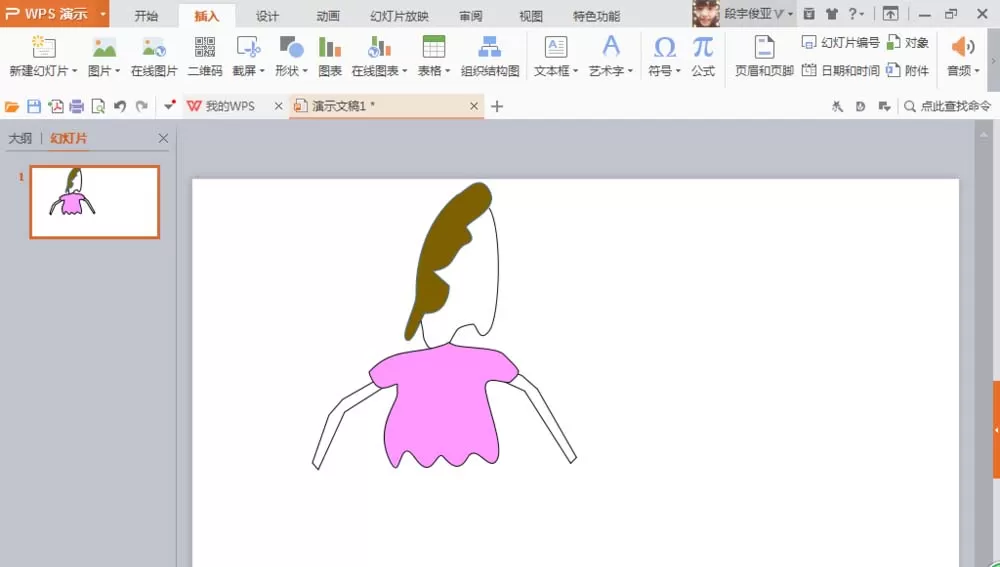1000x567 pixels.
Task: Expand the New Slide dropdown arrow
Action: (x=75, y=71)
